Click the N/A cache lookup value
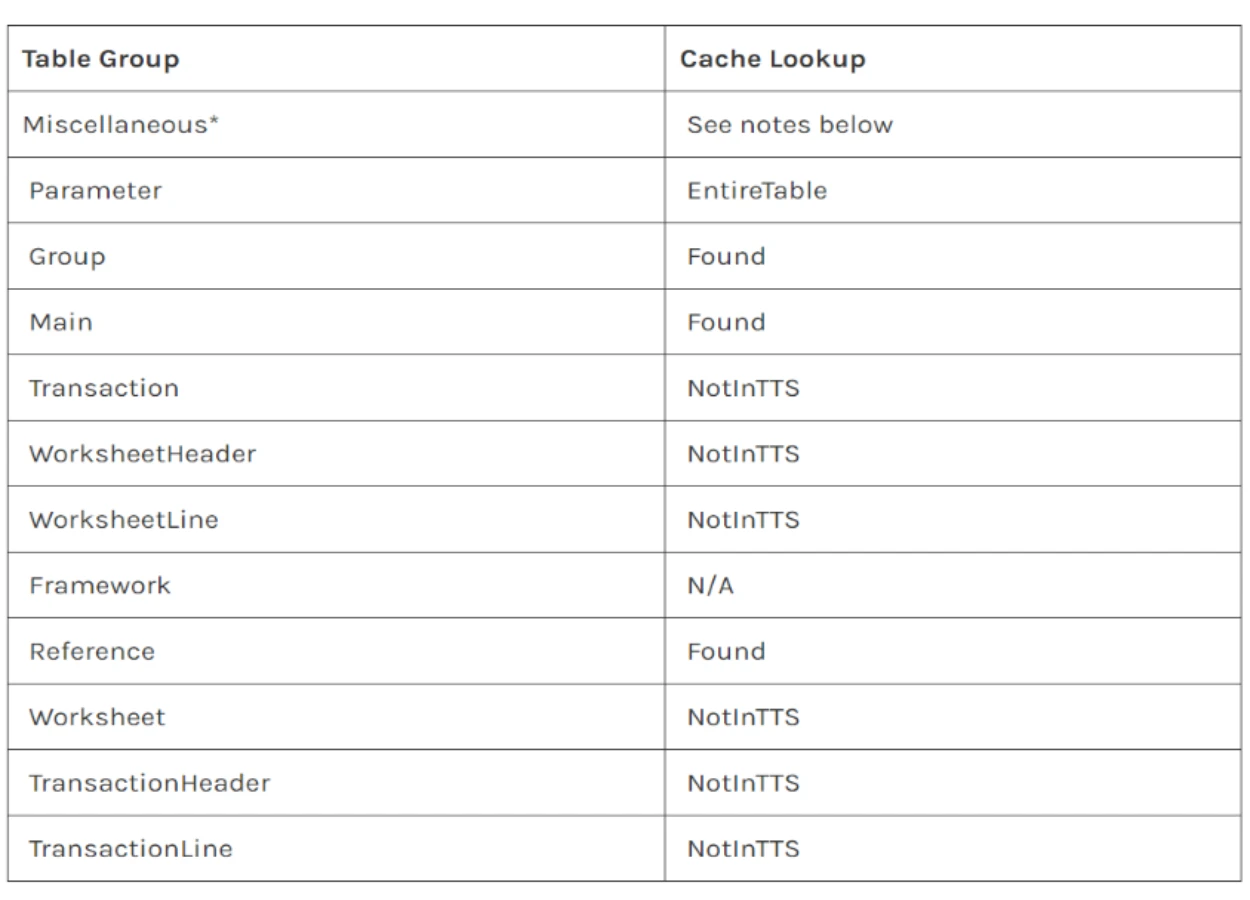This screenshot has height=900, width=1250. pos(709,585)
